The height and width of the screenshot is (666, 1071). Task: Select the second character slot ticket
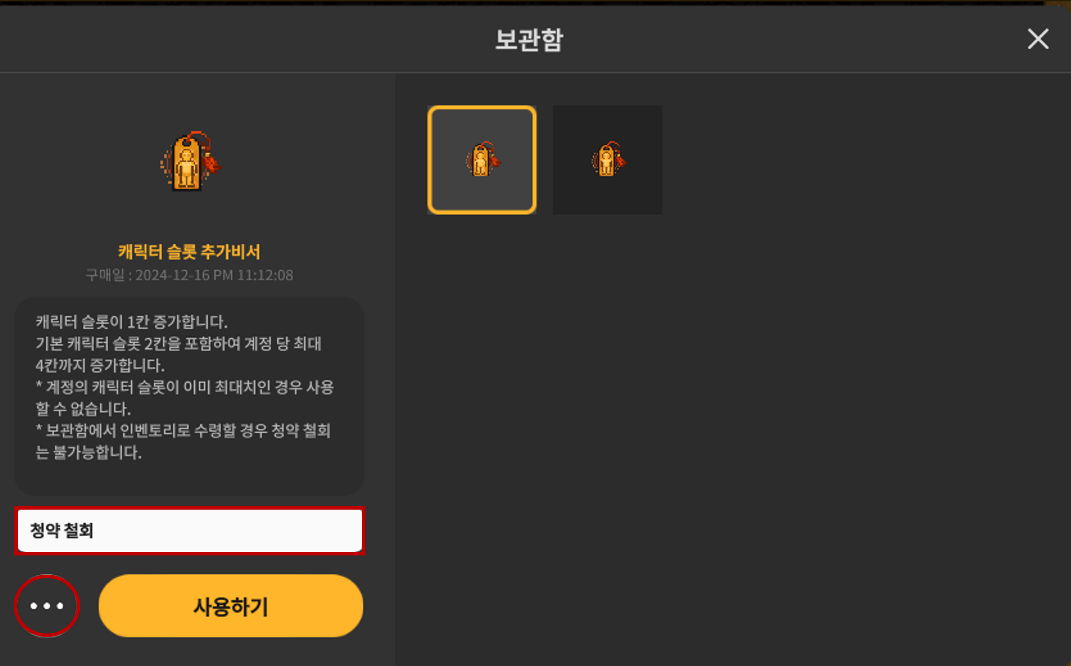[607, 160]
